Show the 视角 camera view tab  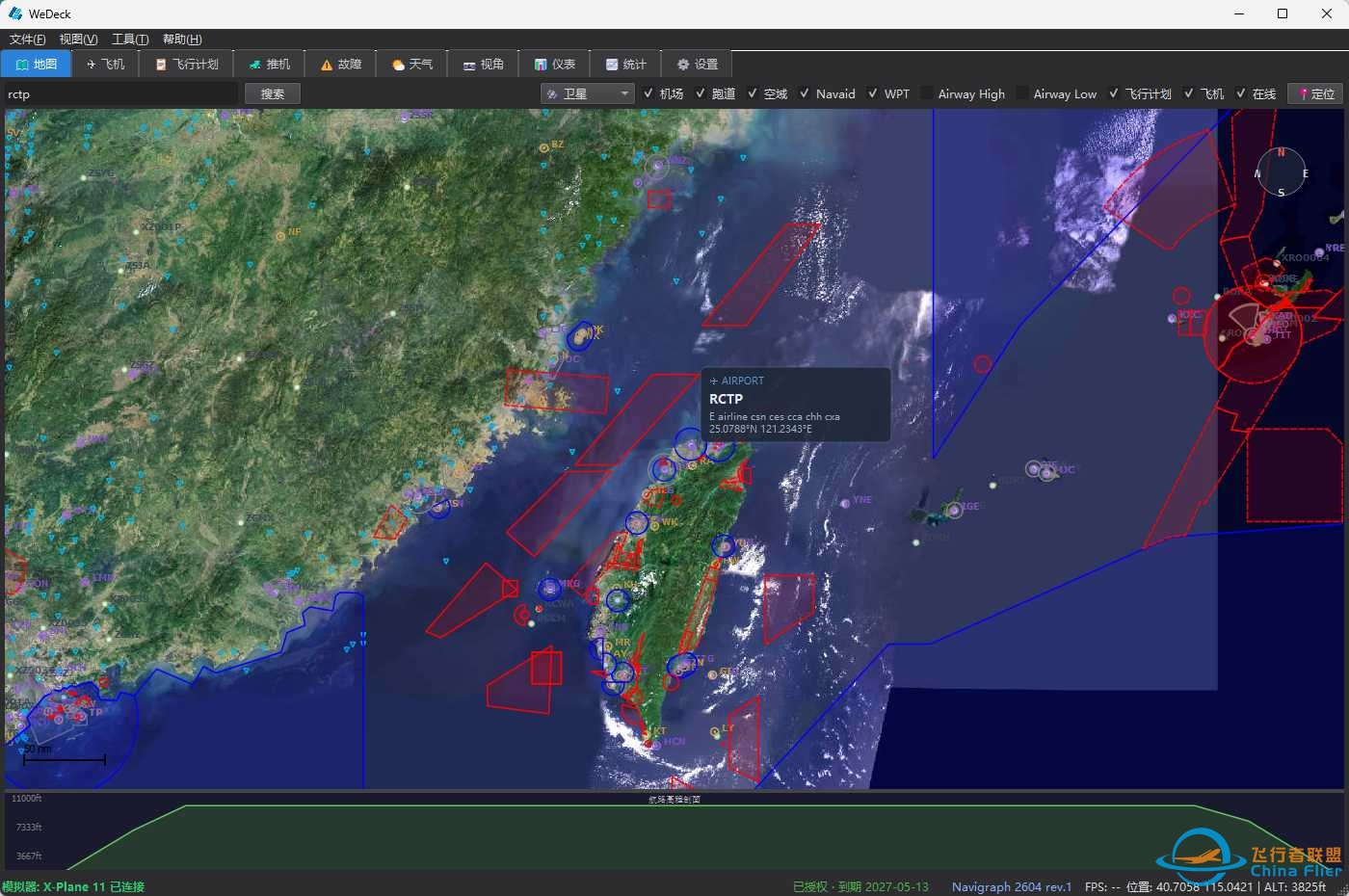click(x=484, y=64)
